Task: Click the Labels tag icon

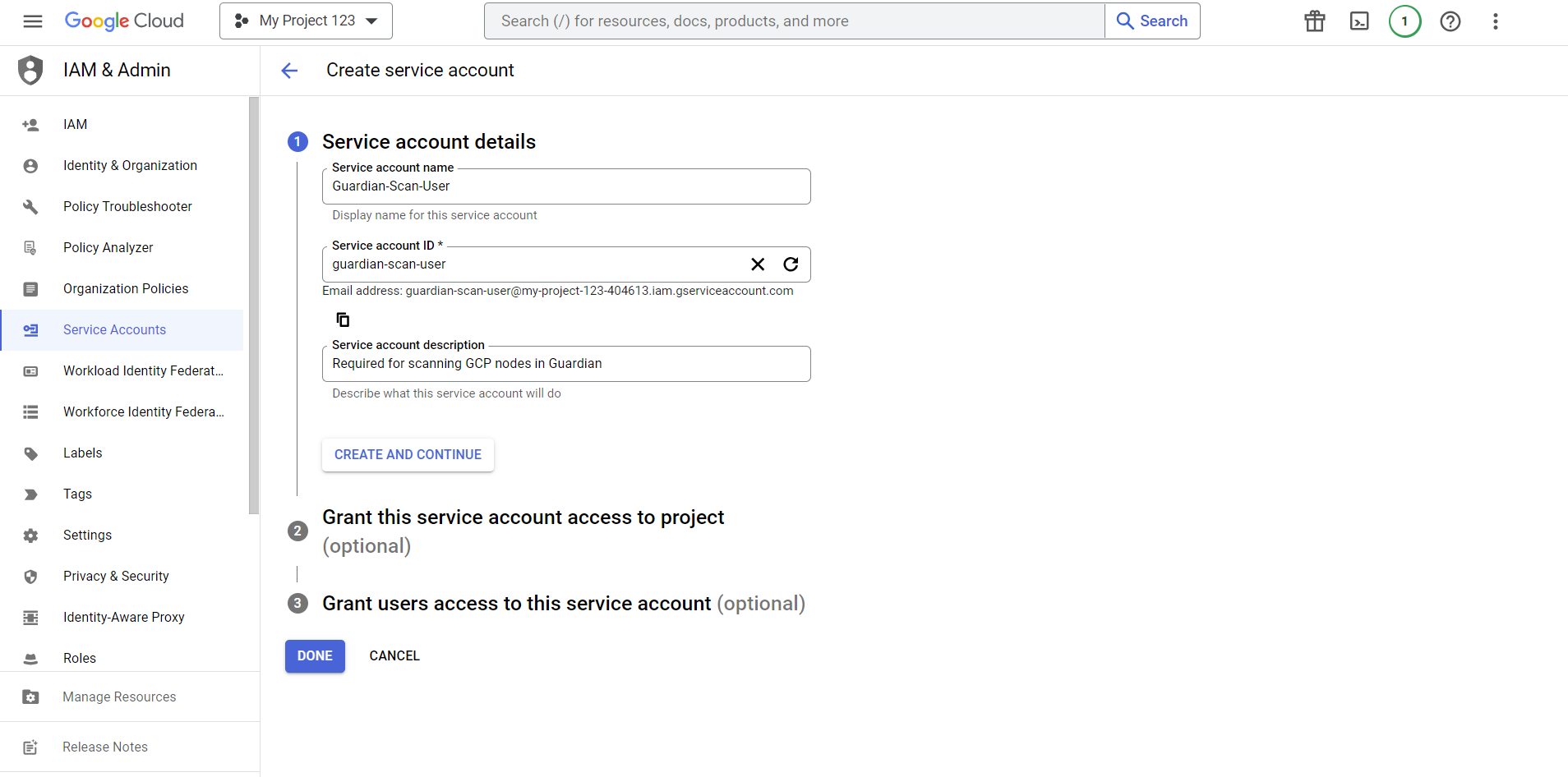Action: pyautogui.click(x=30, y=453)
